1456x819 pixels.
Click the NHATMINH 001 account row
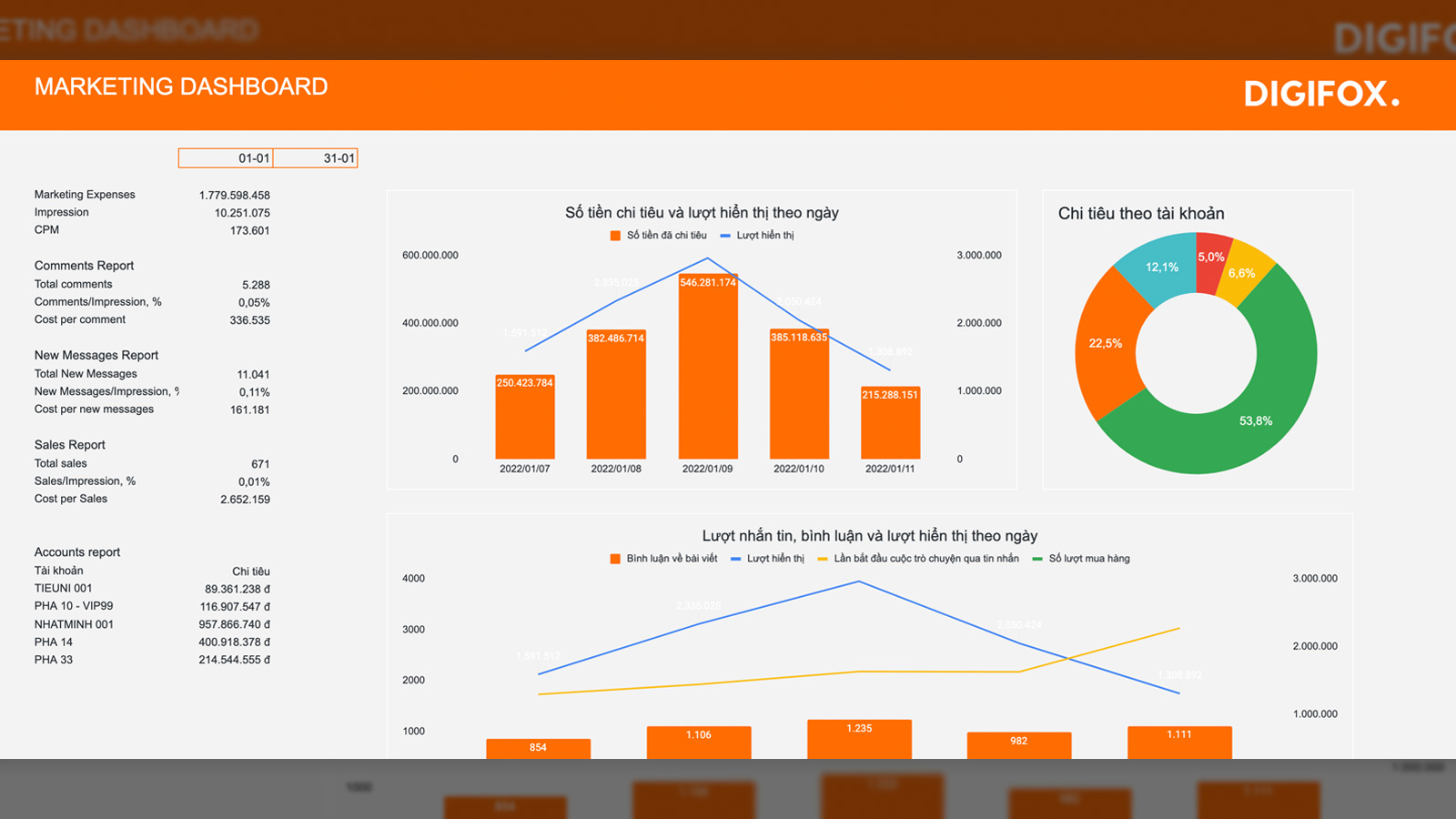pyautogui.click(x=75, y=624)
